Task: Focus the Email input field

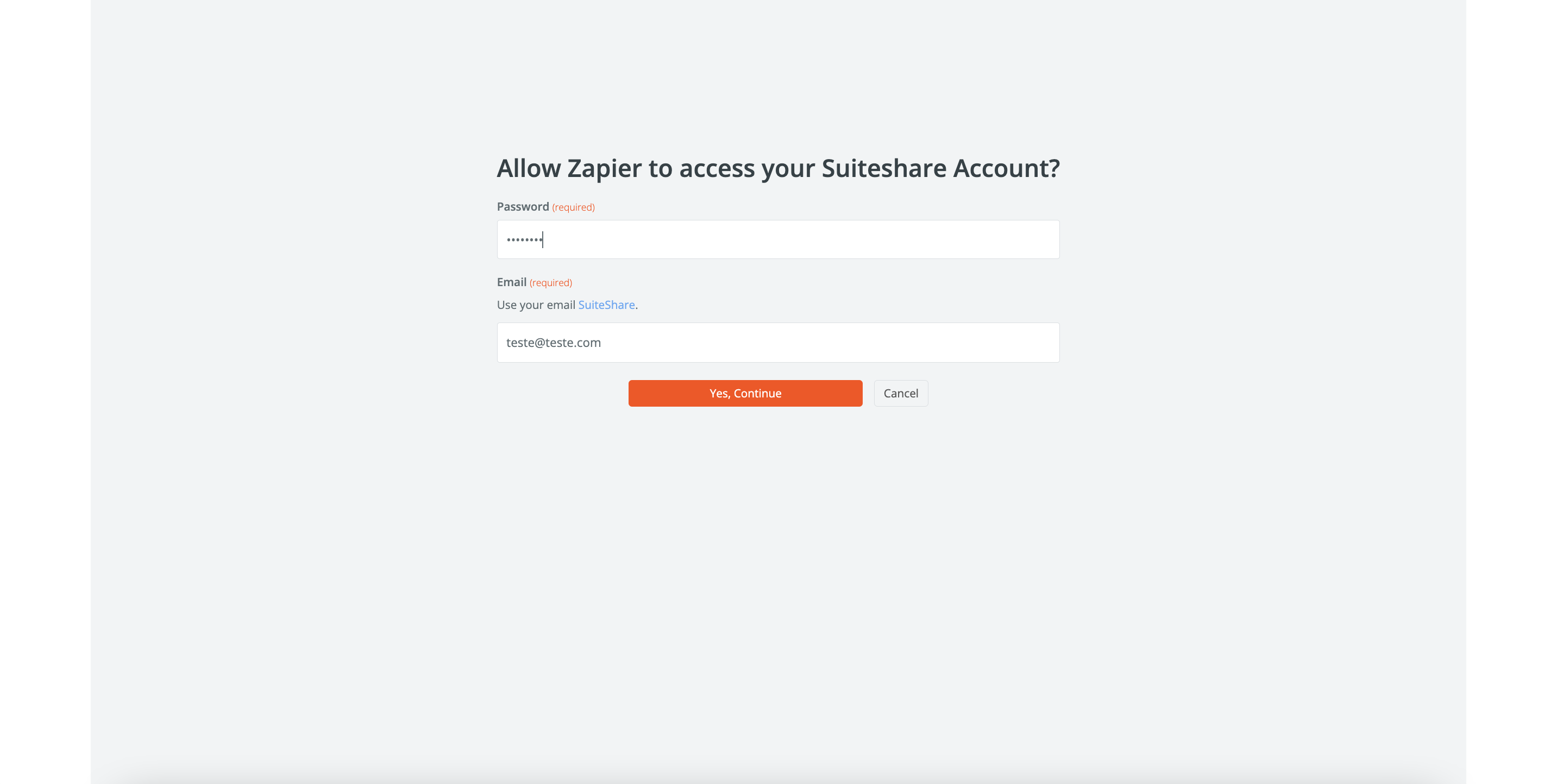Action: pyautogui.click(x=777, y=343)
